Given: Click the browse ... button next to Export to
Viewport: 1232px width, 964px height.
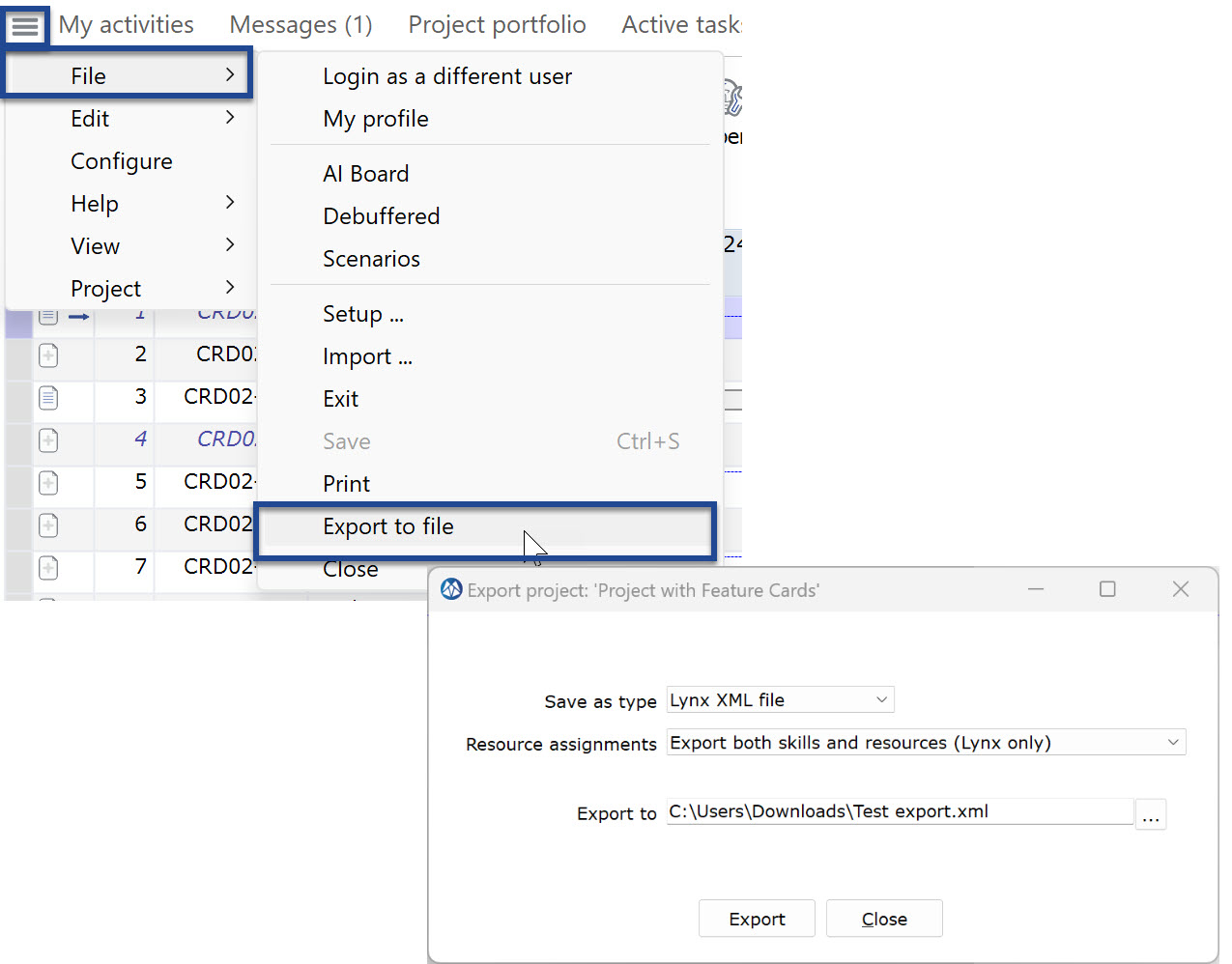Looking at the screenshot, I should pyautogui.click(x=1151, y=814).
